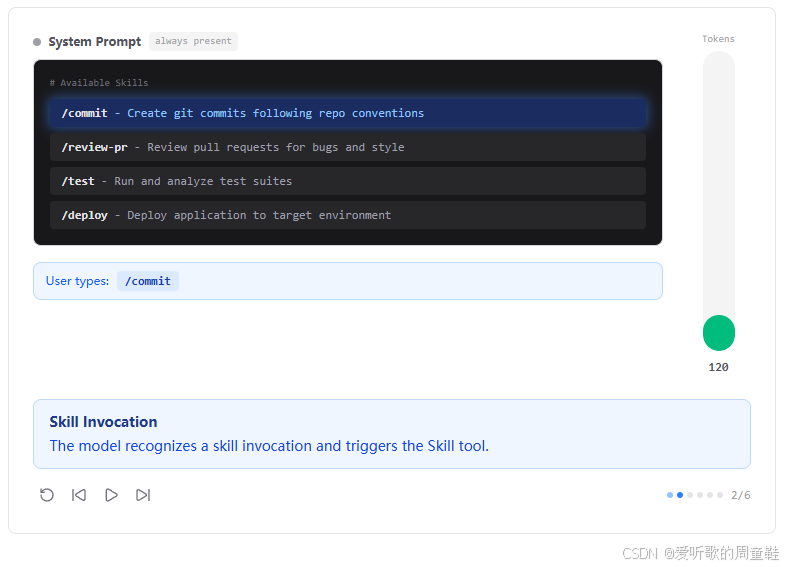Select the /deploy skill row
This screenshot has width=786, height=567.
(348, 215)
